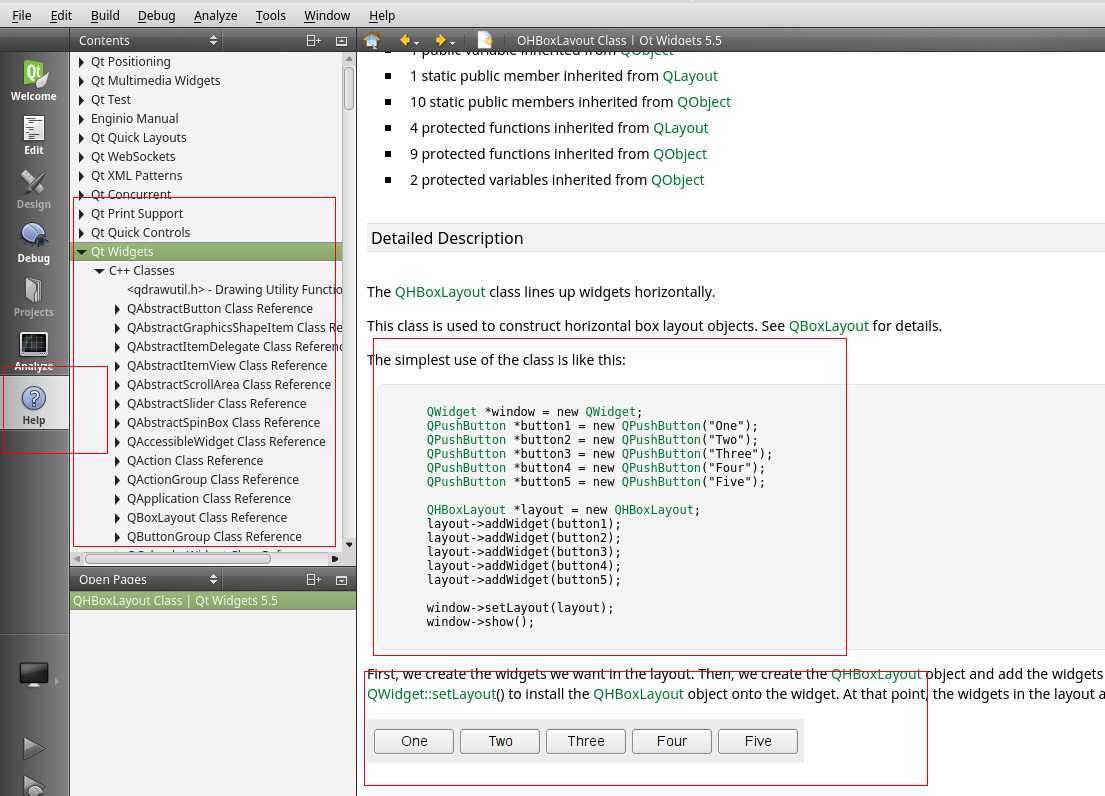1105x796 pixels.
Task: Expand QBoxLayout Class Reference node
Action: coord(118,518)
